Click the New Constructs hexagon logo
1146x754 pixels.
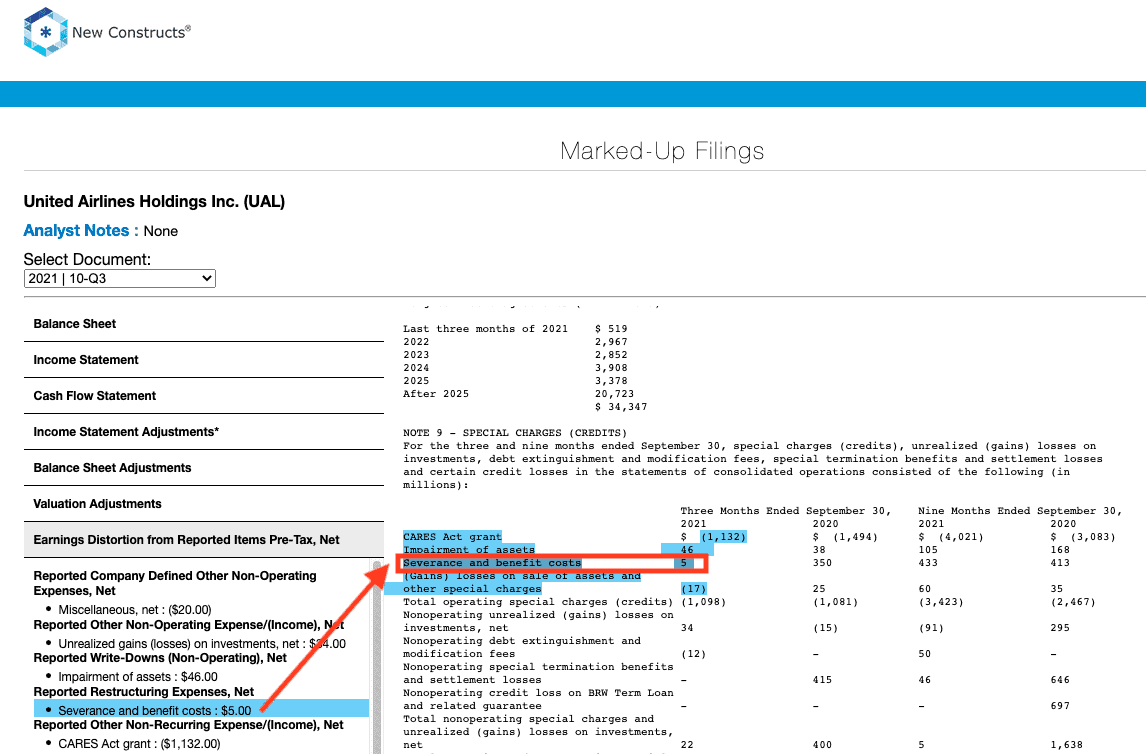[45, 32]
